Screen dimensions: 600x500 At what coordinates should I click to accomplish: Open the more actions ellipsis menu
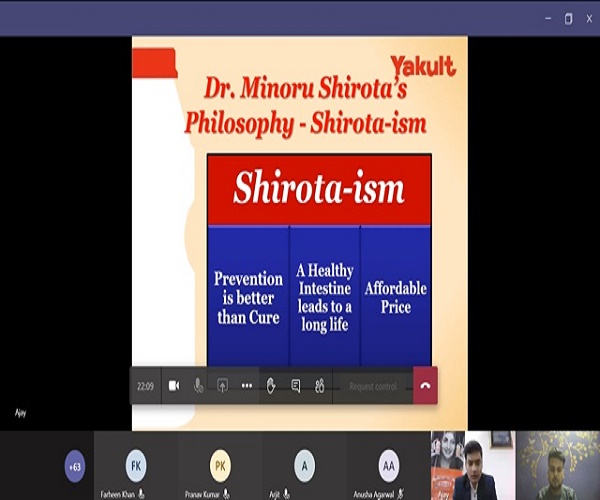(x=247, y=386)
